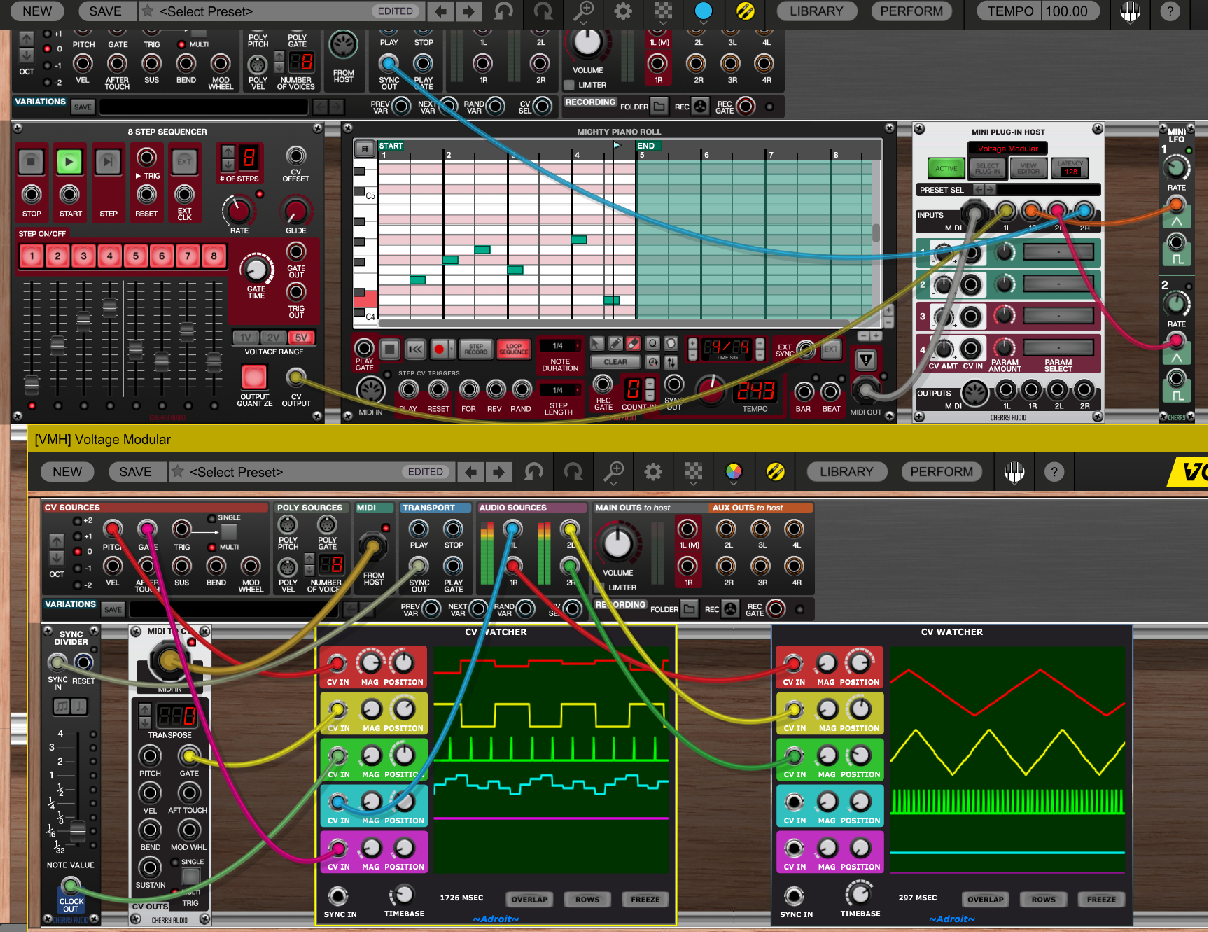Open the NOTE DURATION 1/4 dropdown
The height and width of the screenshot is (932, 1208).
coord(560,345)
